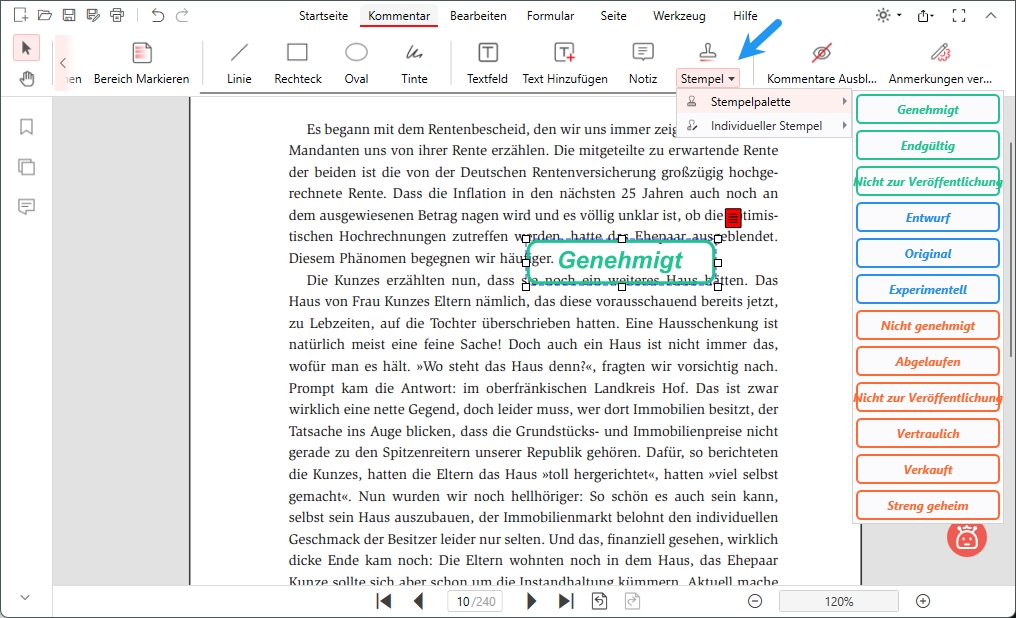Open the Werkzeug tab

pyautogui.click(x=679, y=16)
